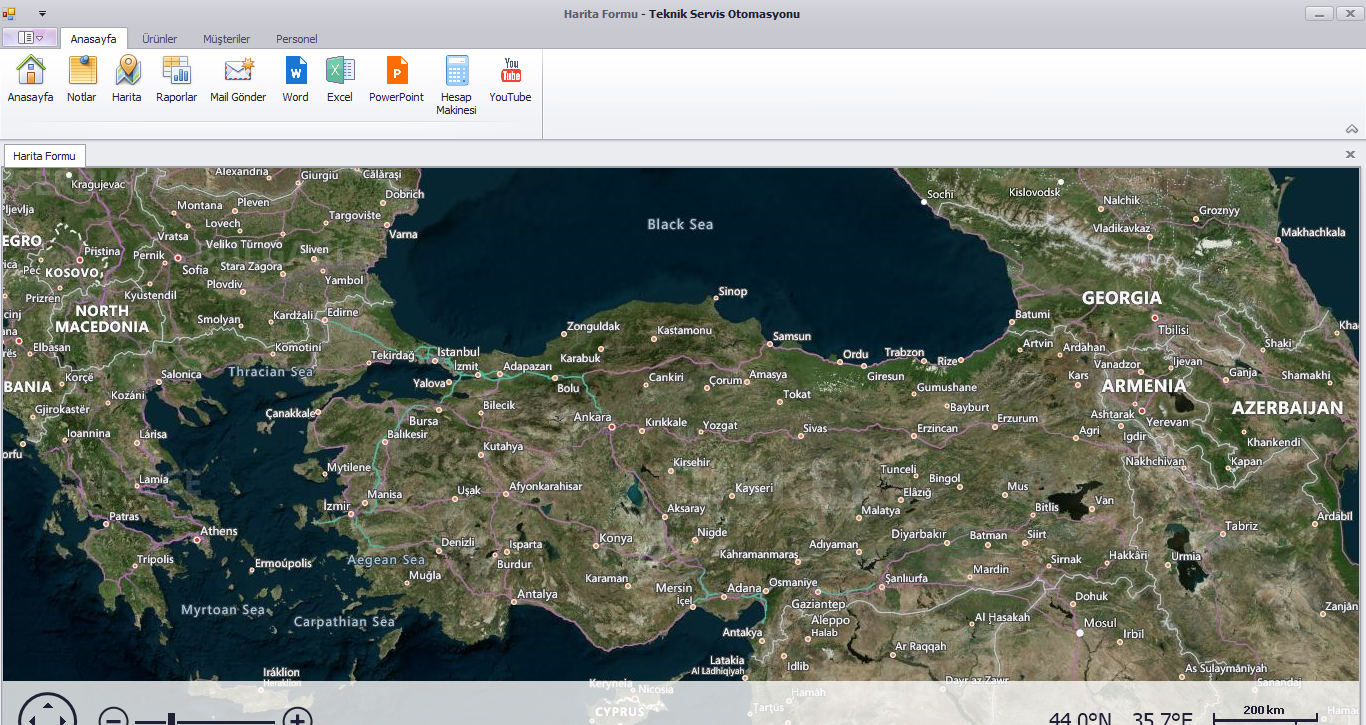Switch to the Müşteriler ribbon tab

pos(226,39)
